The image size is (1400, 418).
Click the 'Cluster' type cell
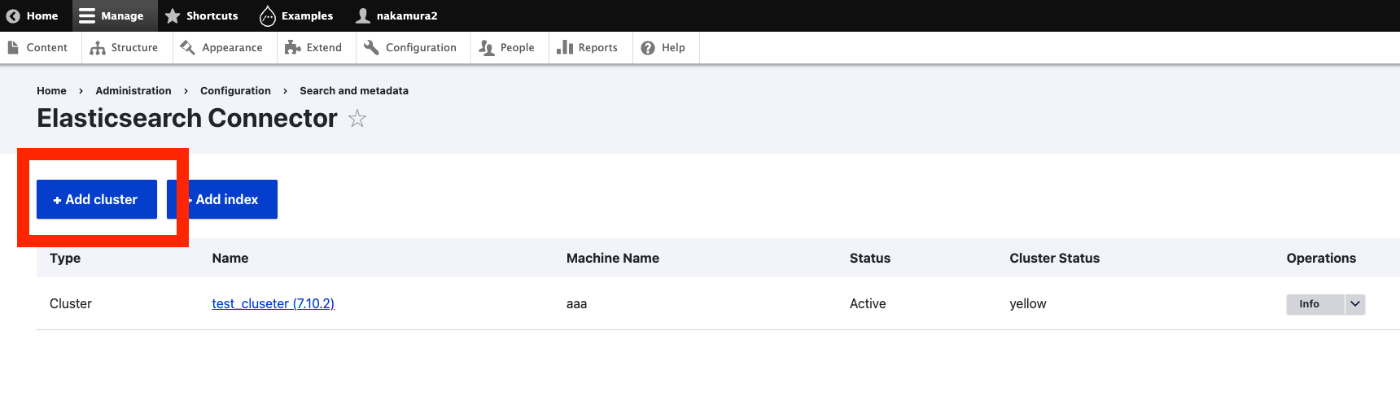(71, 304)
